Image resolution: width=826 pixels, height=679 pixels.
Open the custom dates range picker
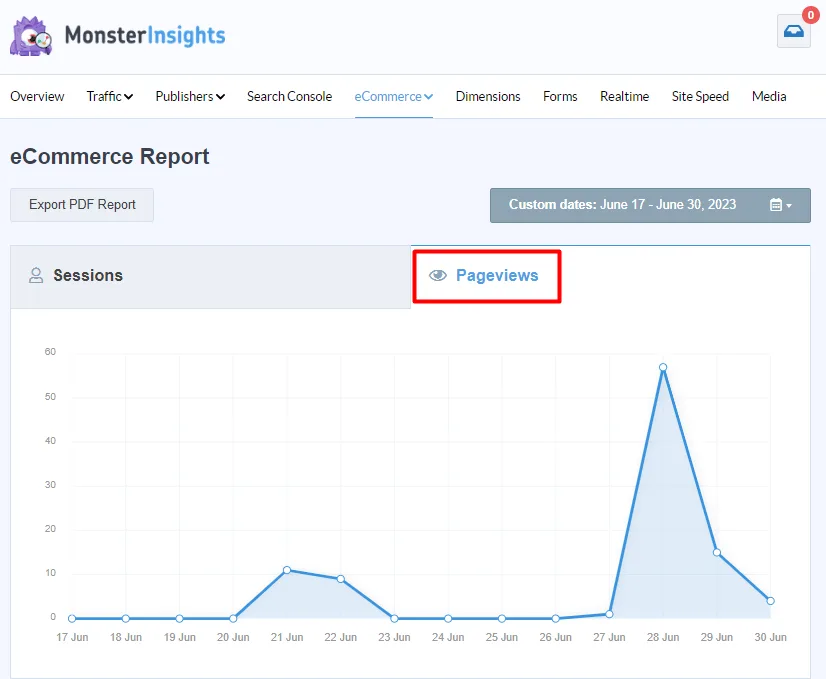649,205
